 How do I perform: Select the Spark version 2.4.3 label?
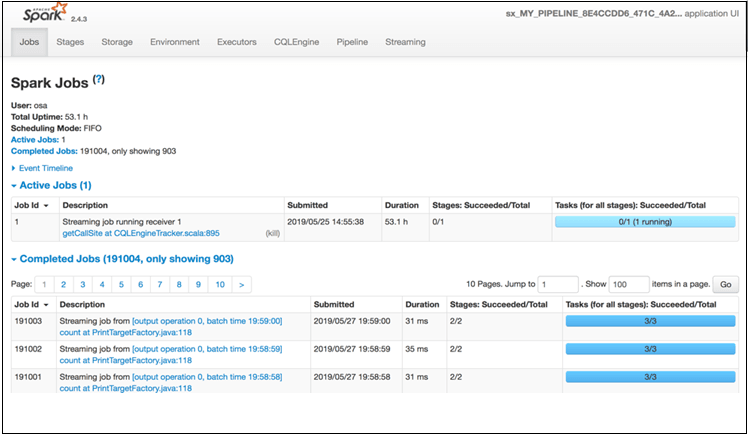[x=79, y=19]
